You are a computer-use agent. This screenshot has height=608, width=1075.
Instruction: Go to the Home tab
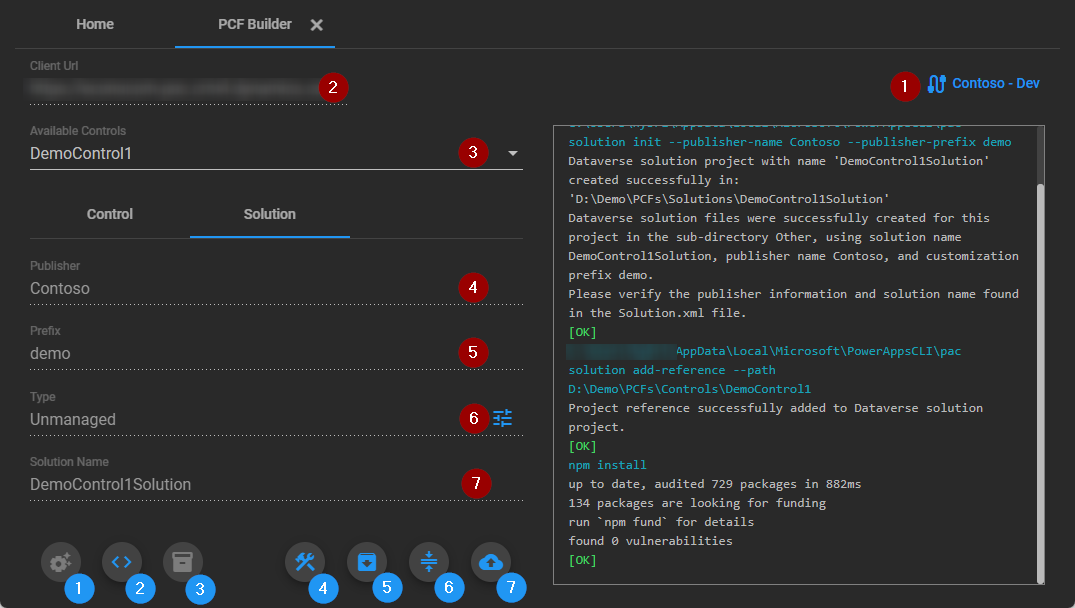pyautogui.click(x=95, y=24)
